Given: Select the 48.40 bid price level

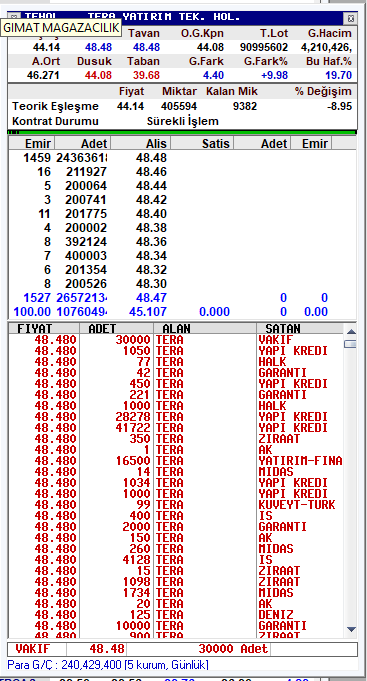Looking at the screenshot, I should coord(151,214).
